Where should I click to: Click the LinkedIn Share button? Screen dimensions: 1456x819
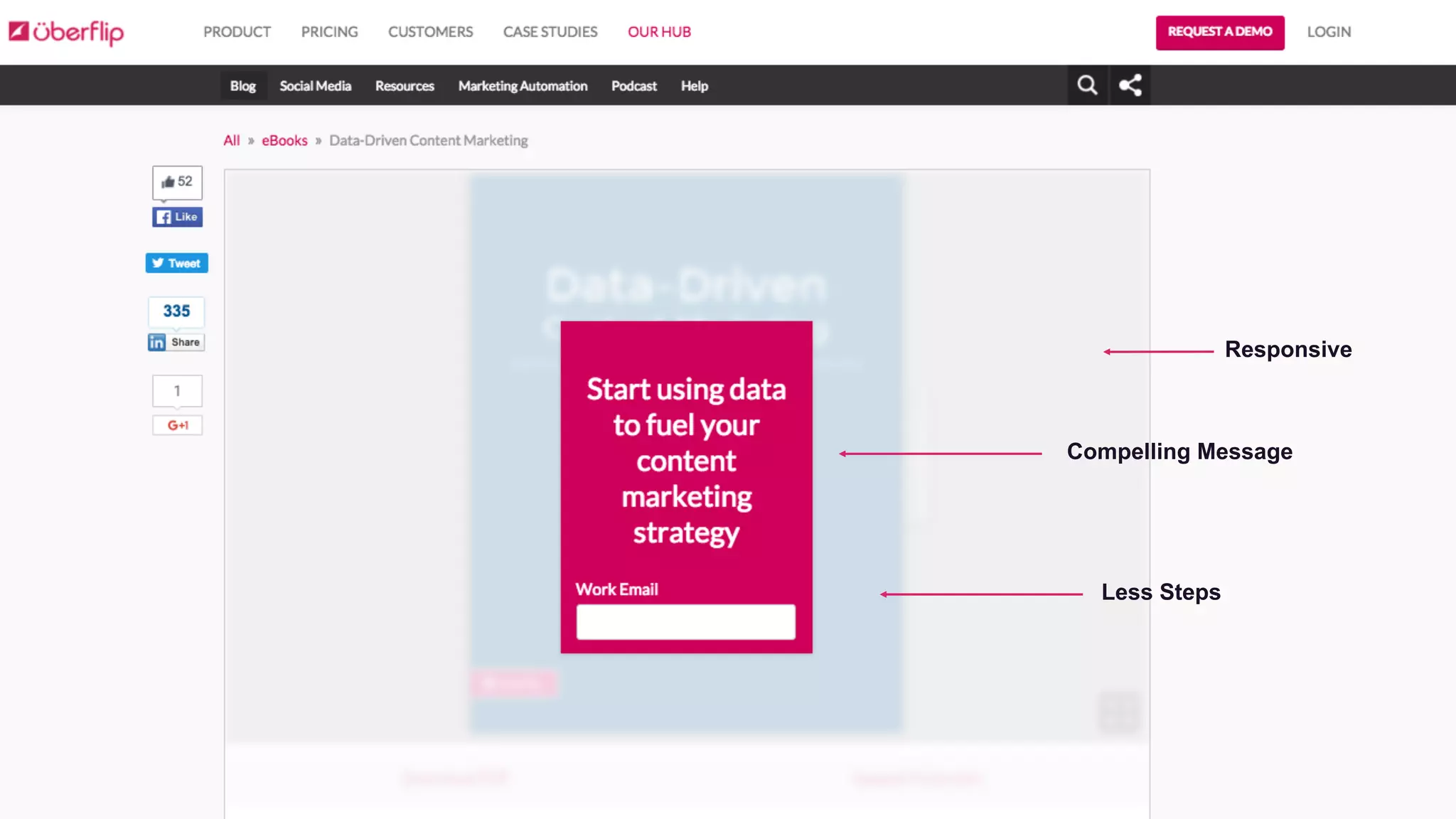(x=176, y=343)
